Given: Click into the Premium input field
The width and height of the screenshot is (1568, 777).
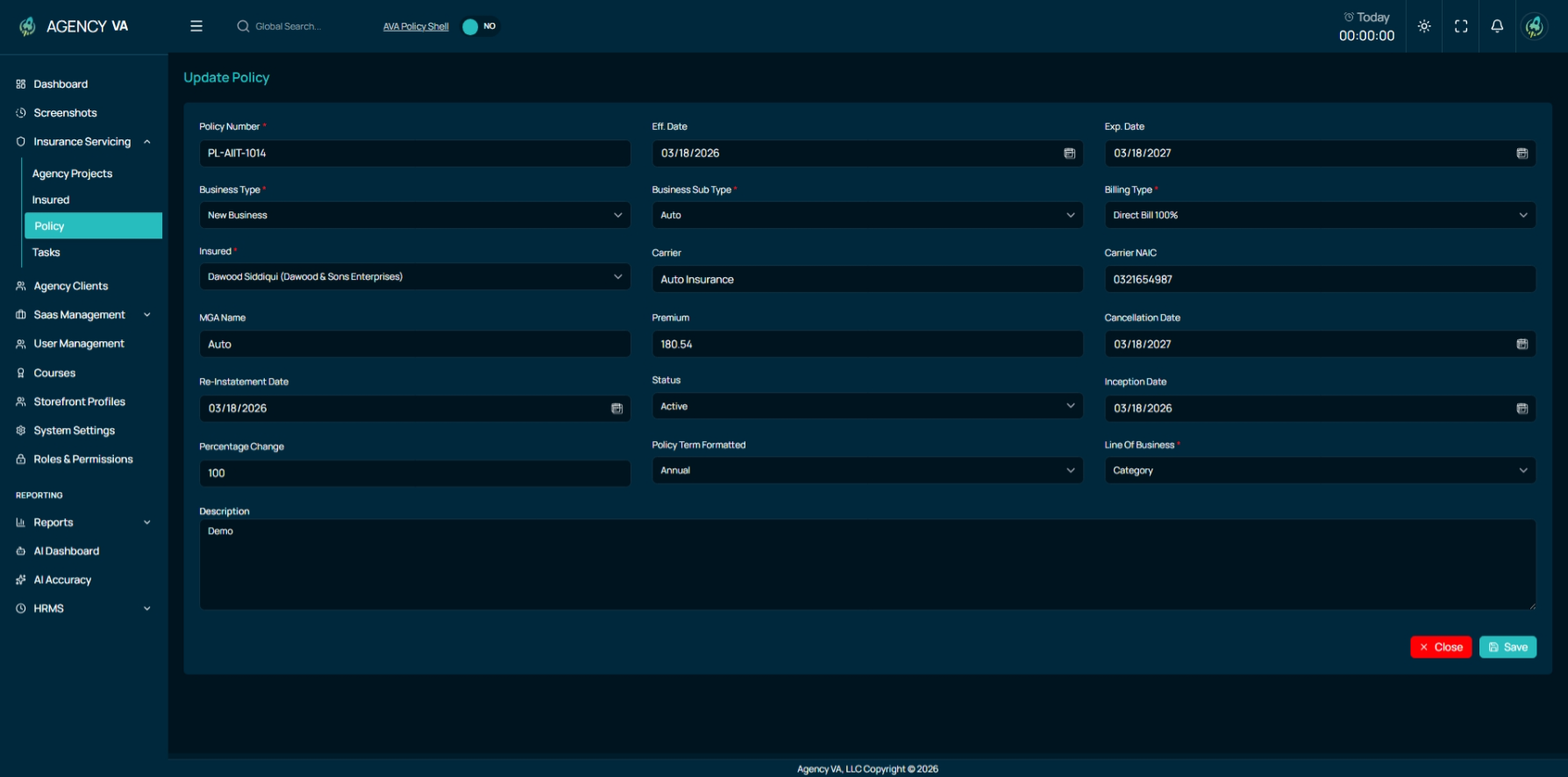Looking at the screenshot, I should [x=867, y=345].
